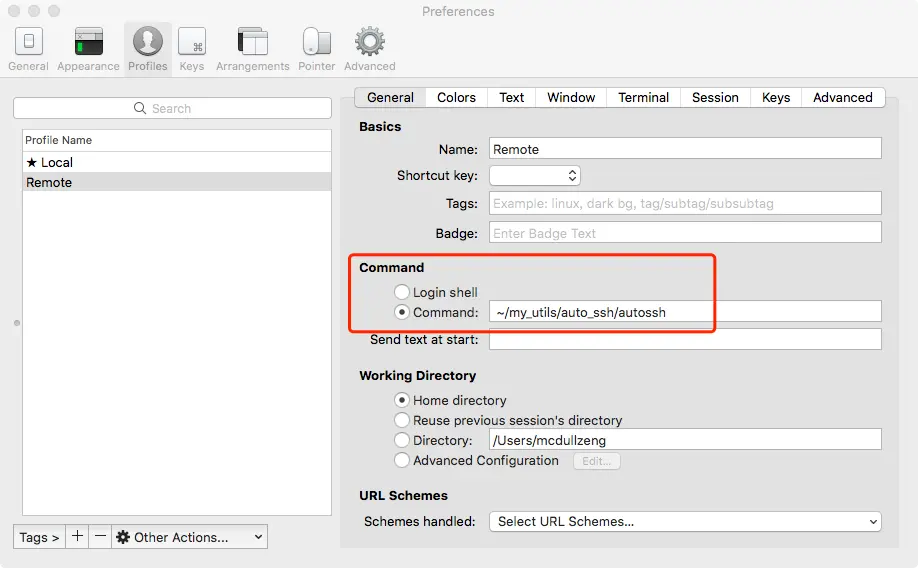The height and width of the screenshot is (568, 918).
Task: Open the Arrangements preferences icon
Action: pyautogui.click(x=252, y=49)
